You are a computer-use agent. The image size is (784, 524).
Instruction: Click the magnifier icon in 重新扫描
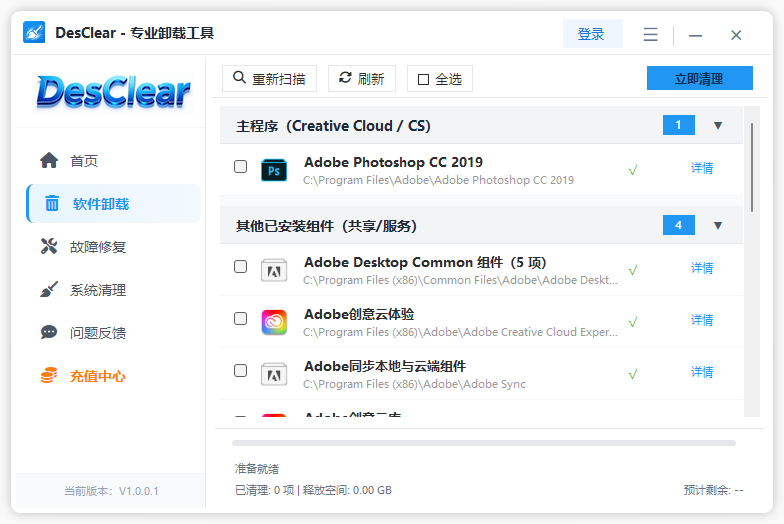coord(240,78)
